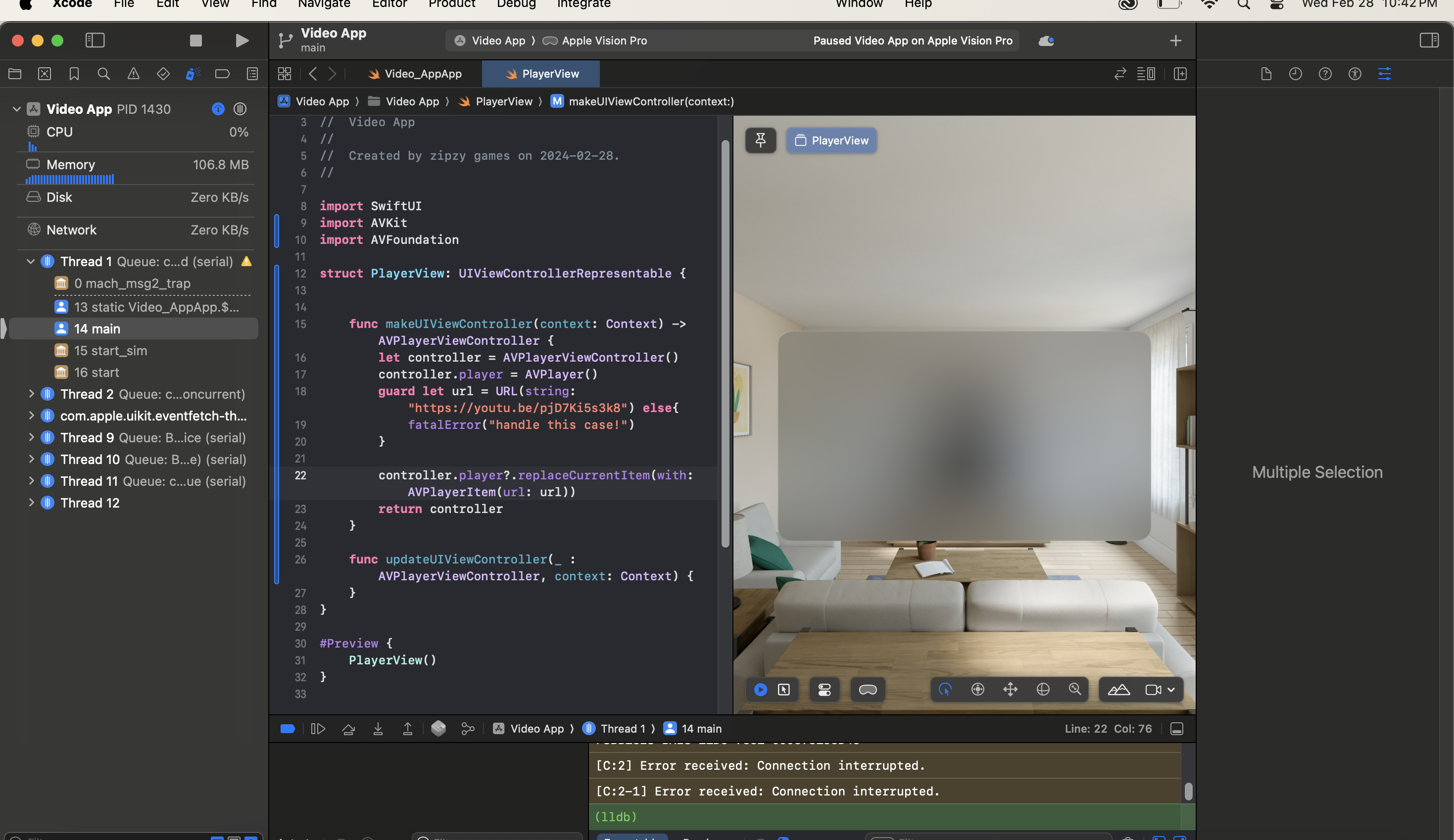Click the PlayerView preview button
Viewport: 1454px width, 840px height.
[831, 140]
